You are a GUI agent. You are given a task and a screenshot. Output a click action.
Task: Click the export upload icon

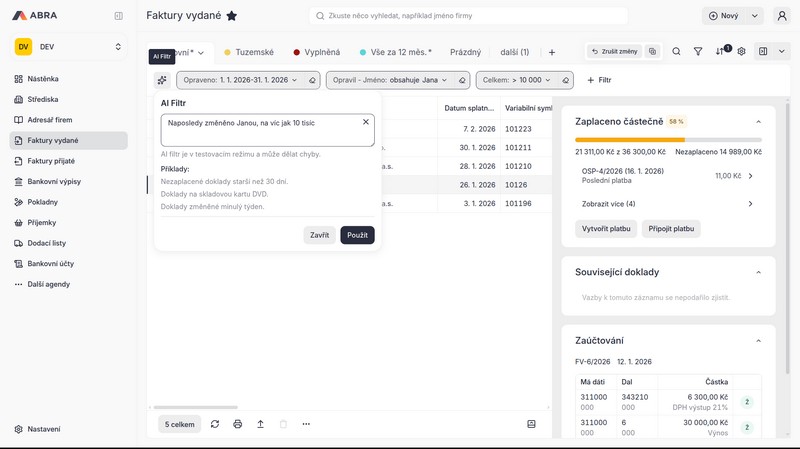pos(260,424)
